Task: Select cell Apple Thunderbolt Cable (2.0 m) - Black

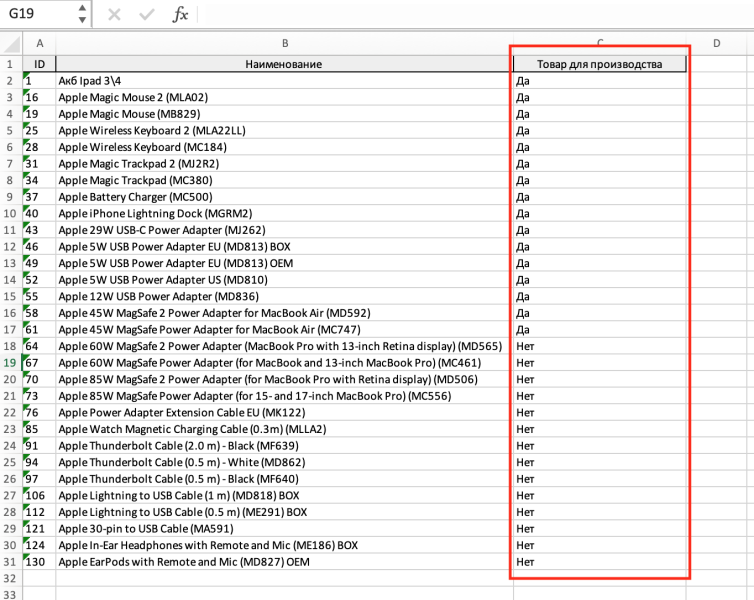Action: coord(285,446)
